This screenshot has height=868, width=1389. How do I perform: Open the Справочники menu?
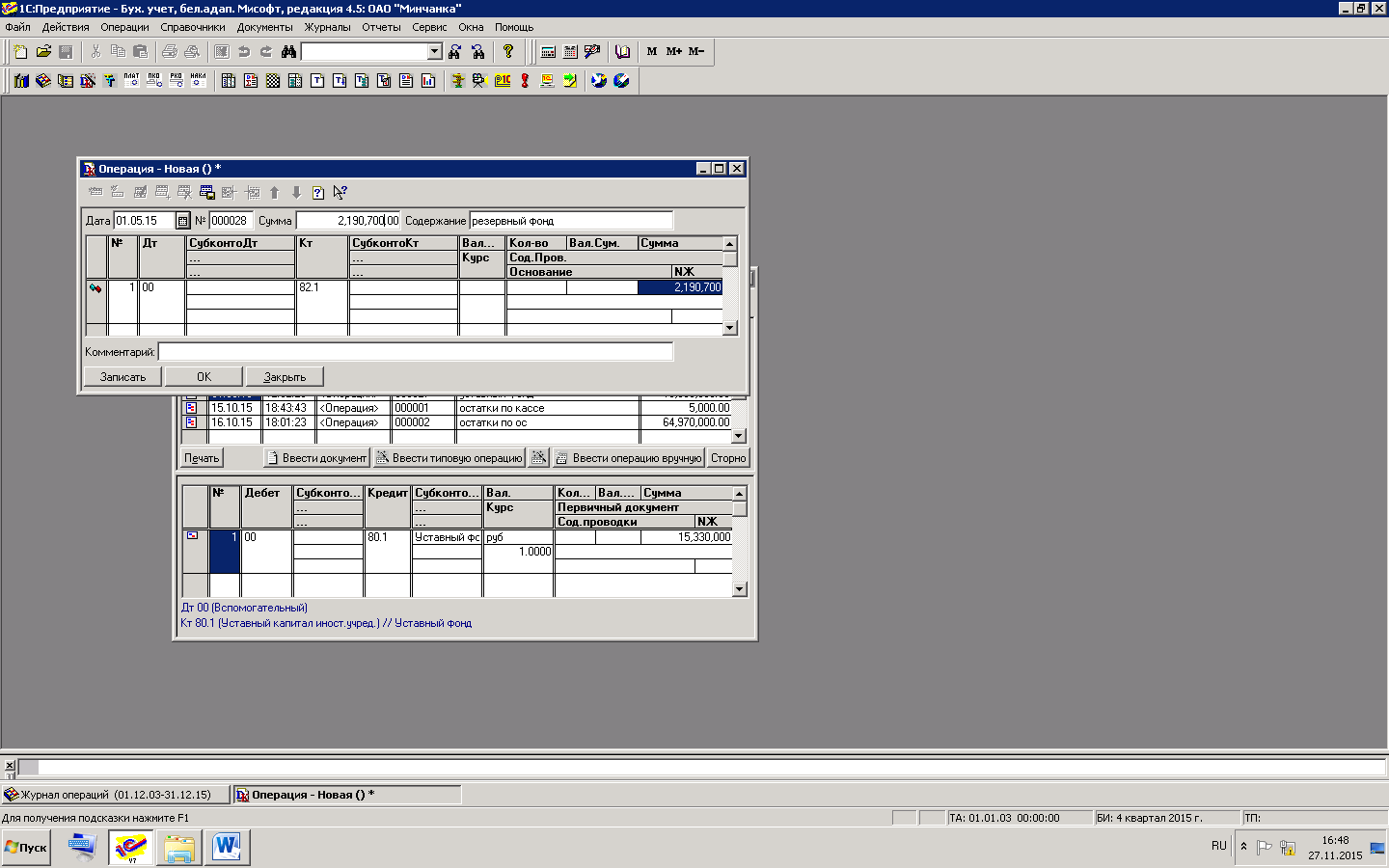[193, 27]
